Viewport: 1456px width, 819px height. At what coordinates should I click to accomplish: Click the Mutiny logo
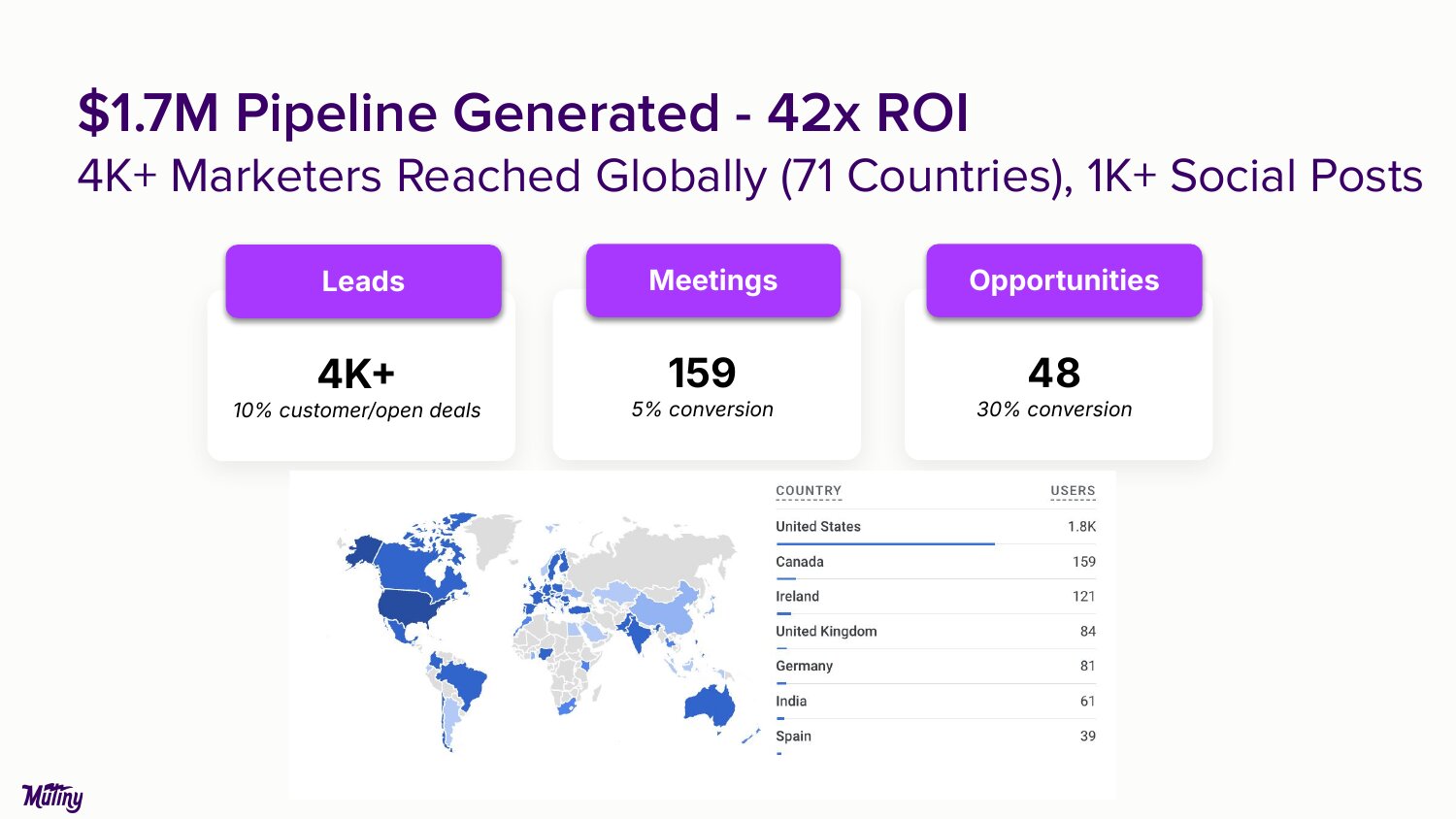(x=52, y=797)
